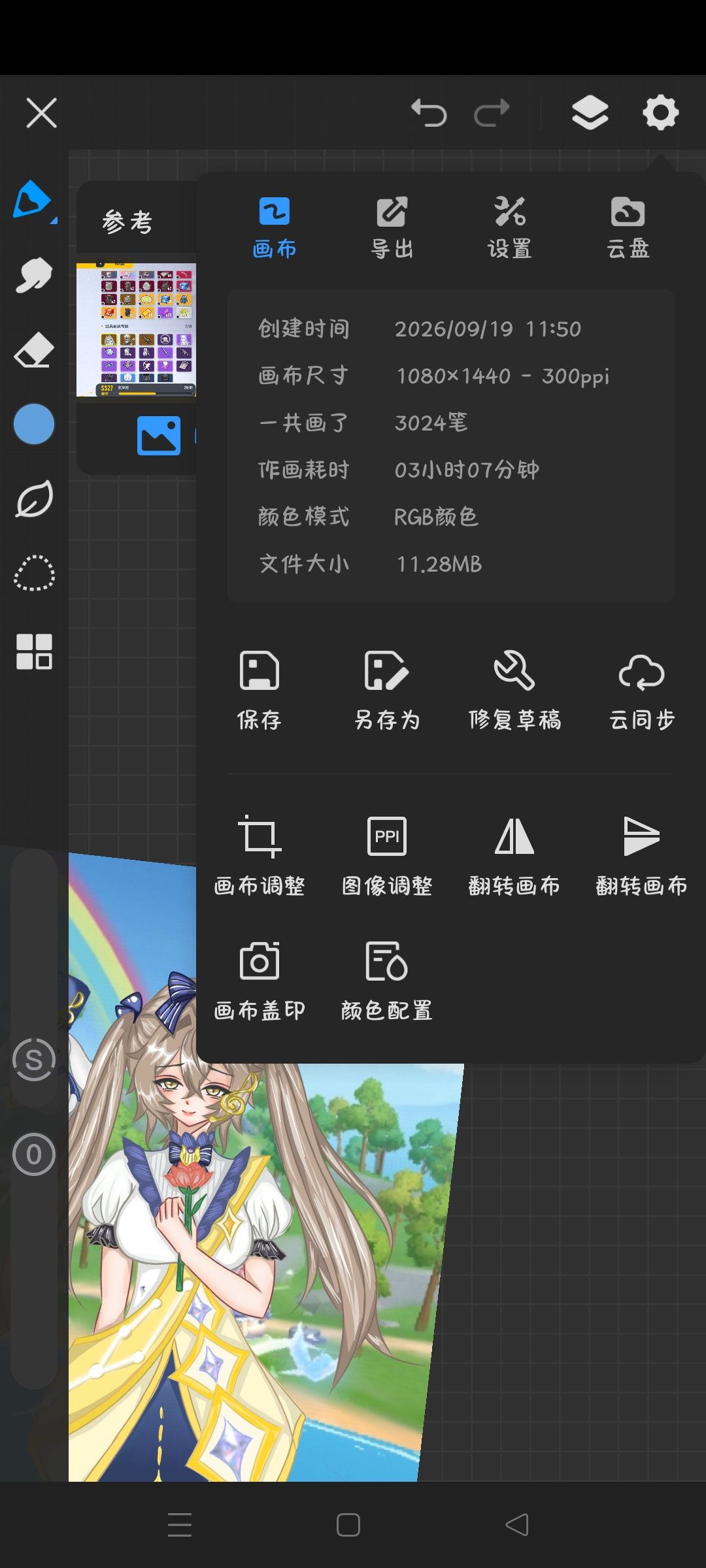Tap the canvas size 1080×1440 value
The image size is (706, 1568).
click(x=502, y=376)
